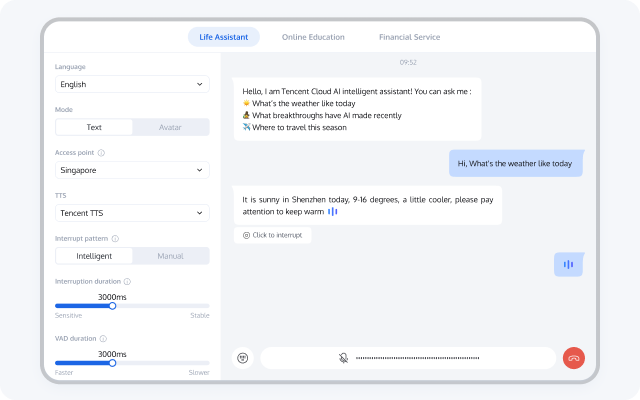This screenshot has width=640, height=400.
Task: Select Text mode option
Action: coord(94,127)
